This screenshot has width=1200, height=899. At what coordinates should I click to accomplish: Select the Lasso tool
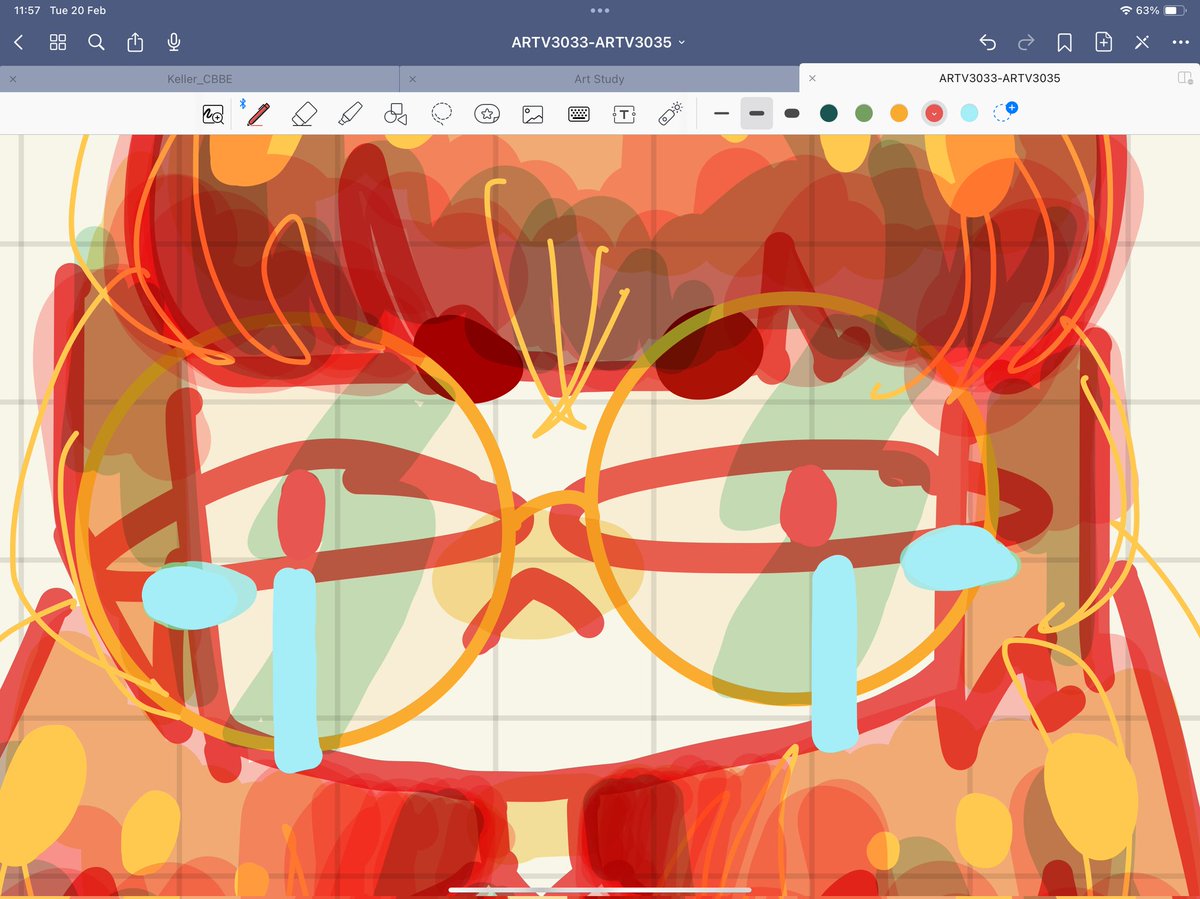tap(442, 114)
